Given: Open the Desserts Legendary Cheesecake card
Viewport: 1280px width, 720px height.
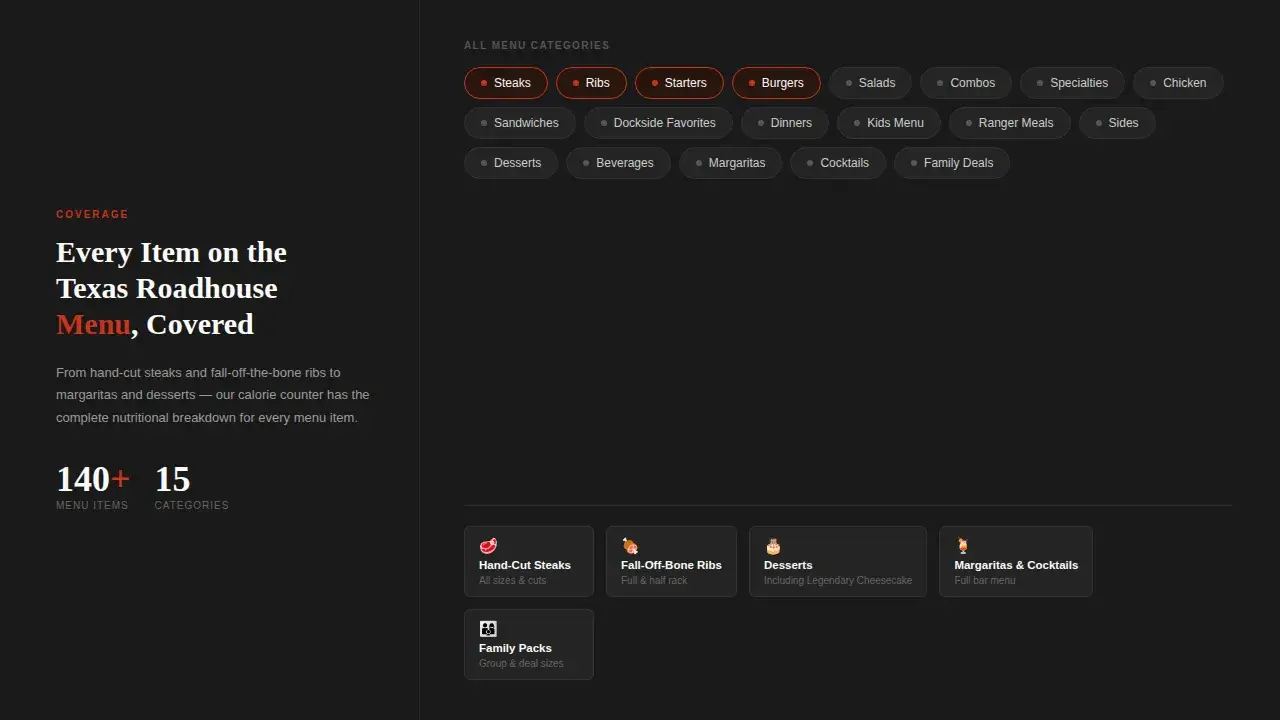Looking at the screenshot, I should 838,561.
